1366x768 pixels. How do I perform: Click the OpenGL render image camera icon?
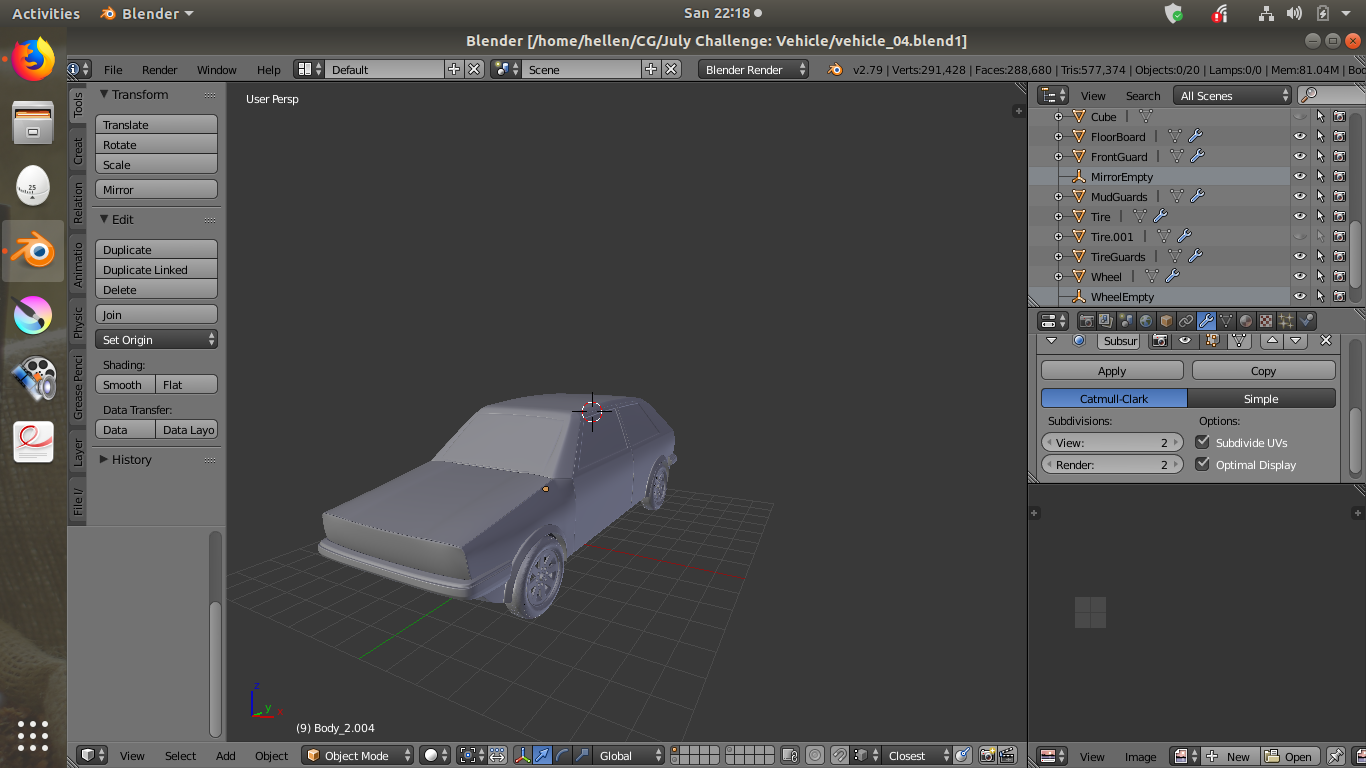[986, 756]
